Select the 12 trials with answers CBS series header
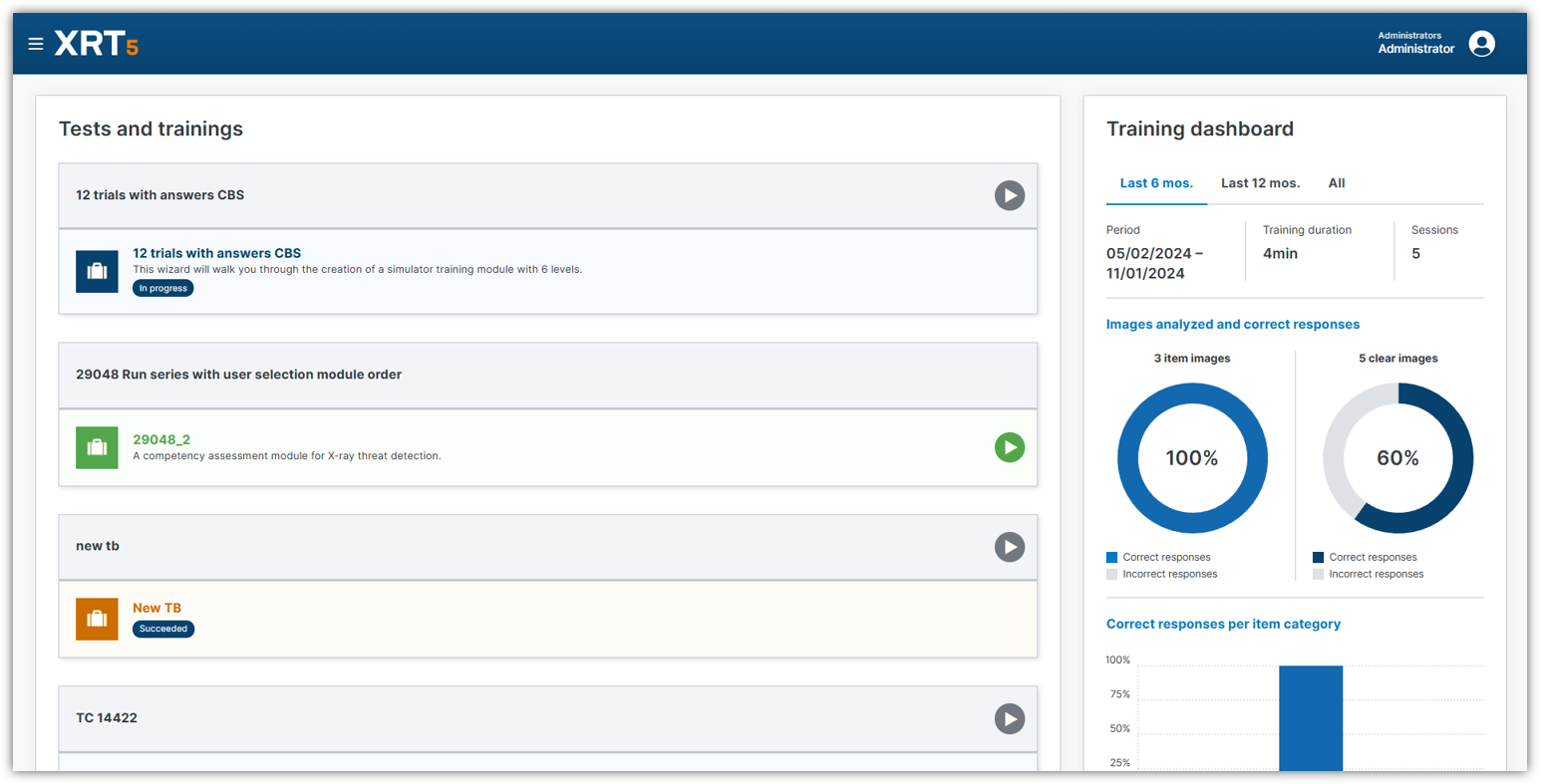The width and height of the screenshot is (1541, 784). point(548,195)
